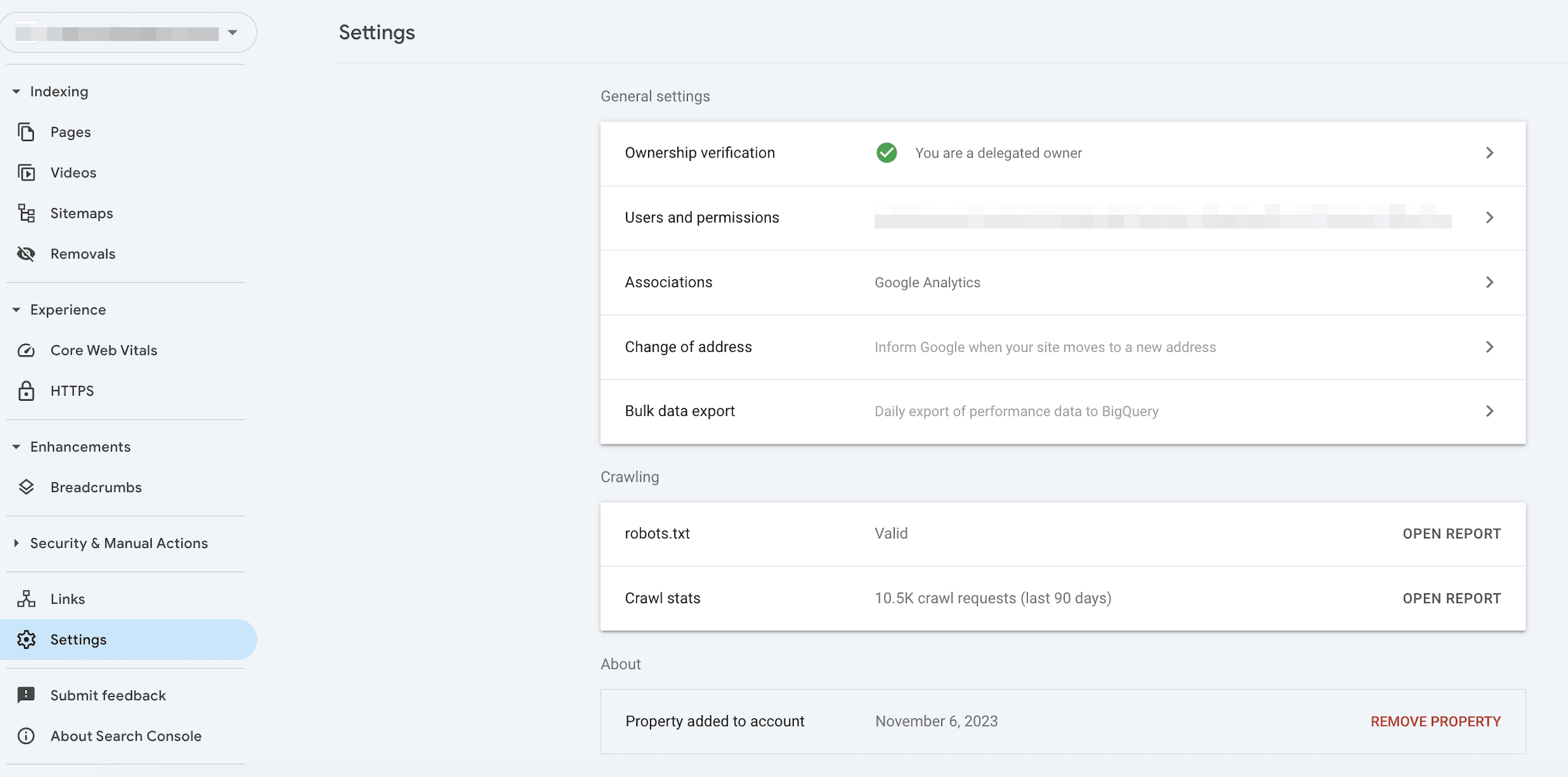This screenshot has width=1568, height=777.
Task: Open Core Web Vitals gauge icon
Action: pos(26,350)
